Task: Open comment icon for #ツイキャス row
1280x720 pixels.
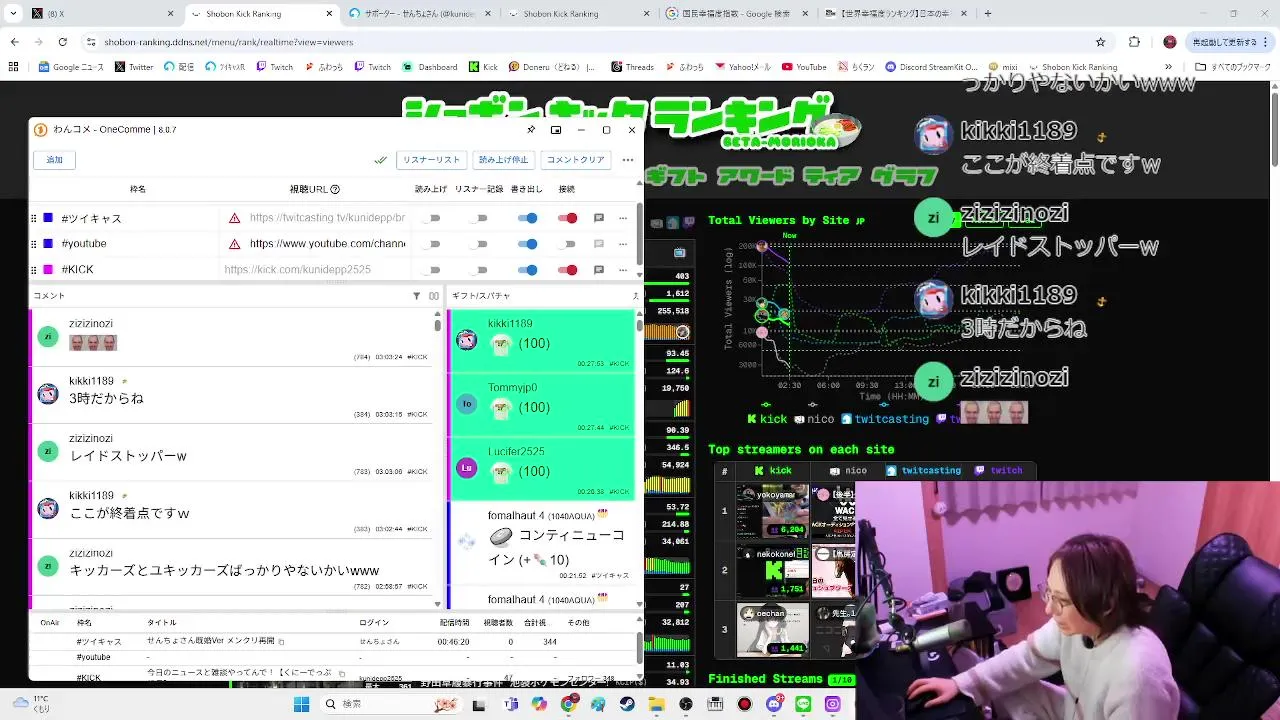Action: 599,218
